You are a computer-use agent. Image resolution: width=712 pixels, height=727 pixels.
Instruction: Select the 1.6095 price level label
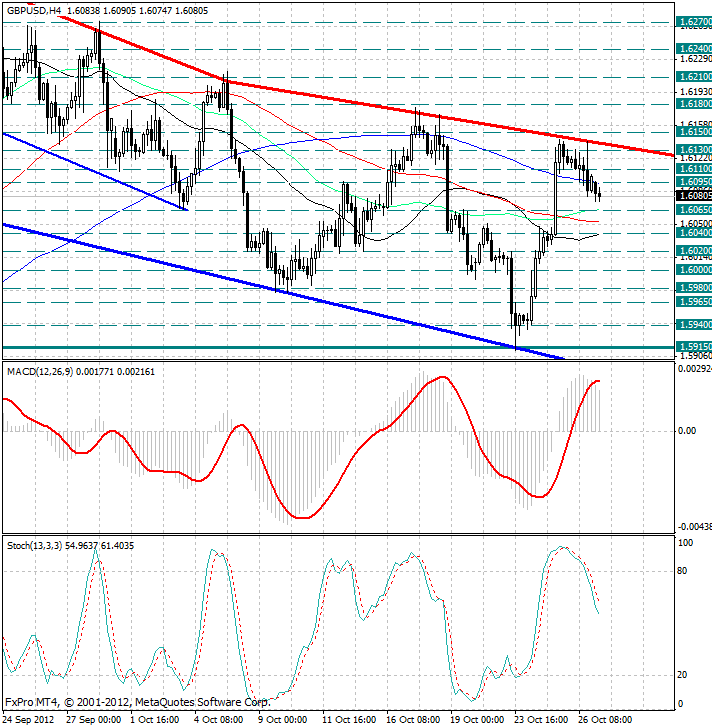pos(694,182)
